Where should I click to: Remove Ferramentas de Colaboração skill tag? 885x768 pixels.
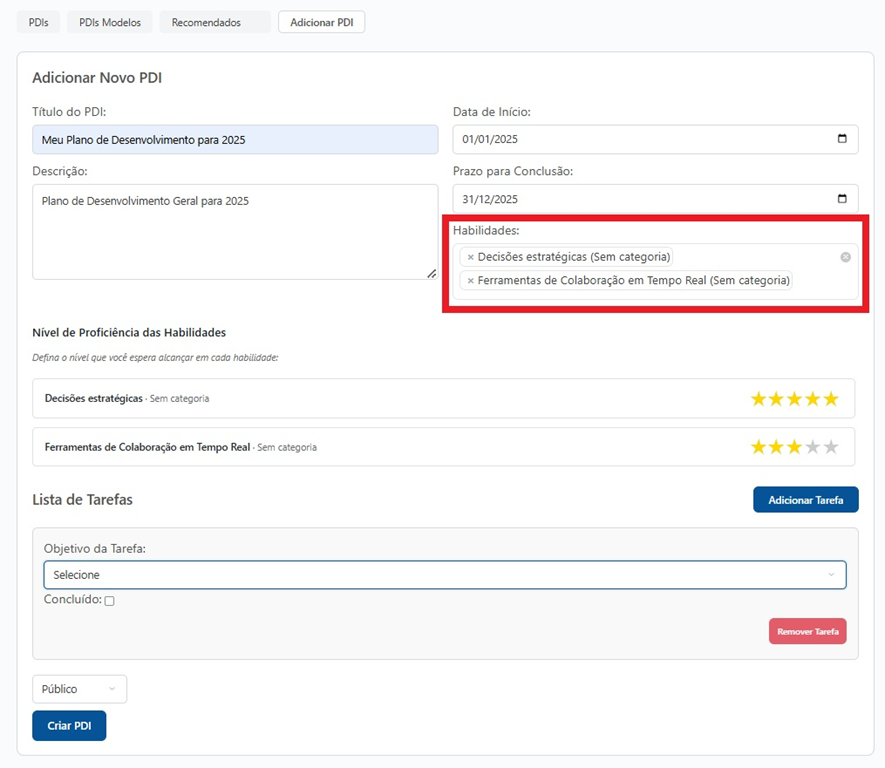(470, 281)
